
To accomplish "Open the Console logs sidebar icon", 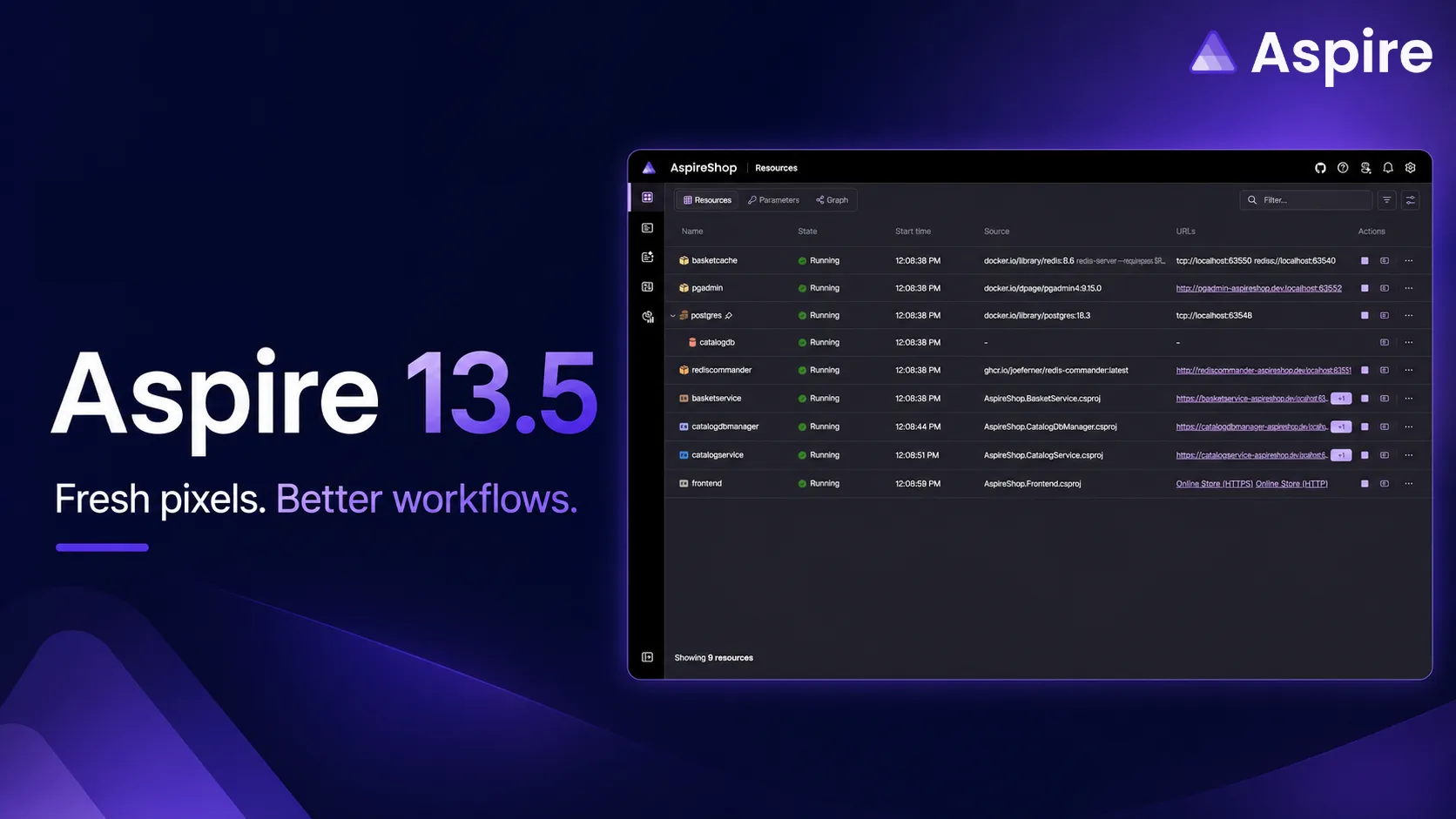I will [x=647, y=228].
